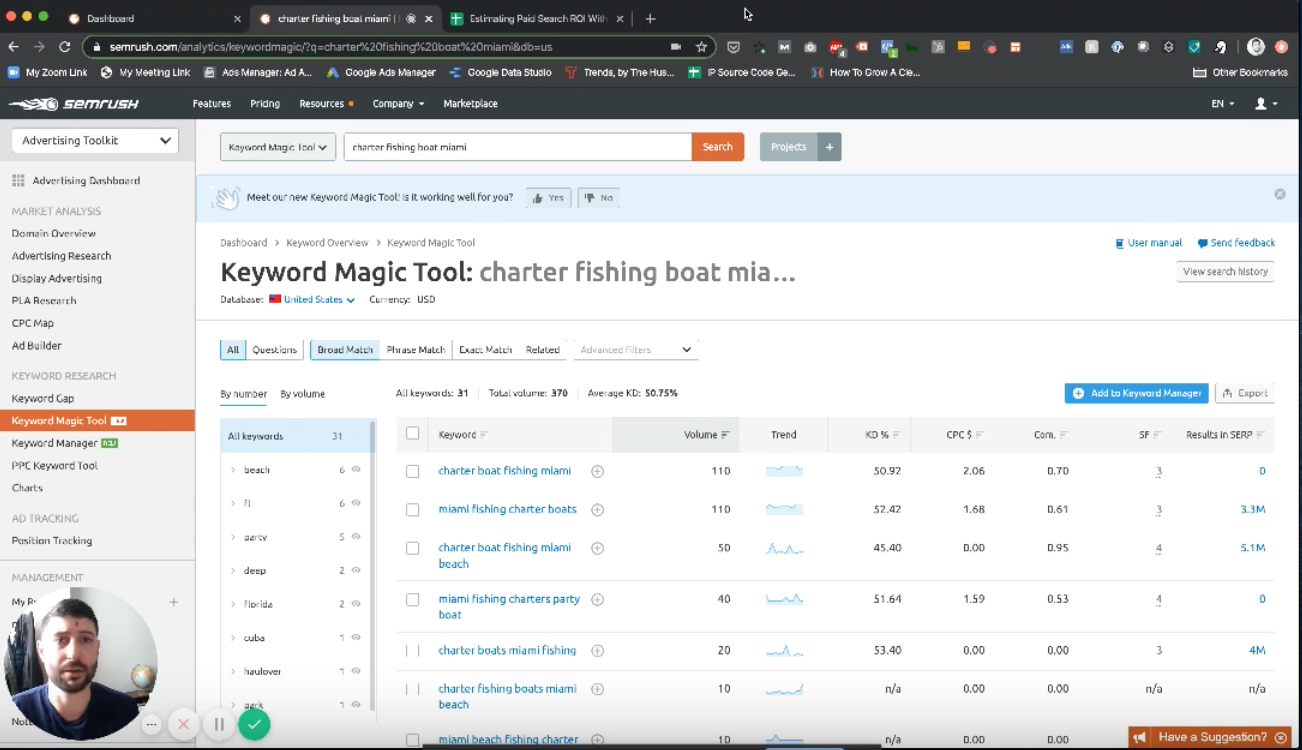Go back in browser history
The width and height of the screenshot is (1302, 750).
tap(13, 47)
